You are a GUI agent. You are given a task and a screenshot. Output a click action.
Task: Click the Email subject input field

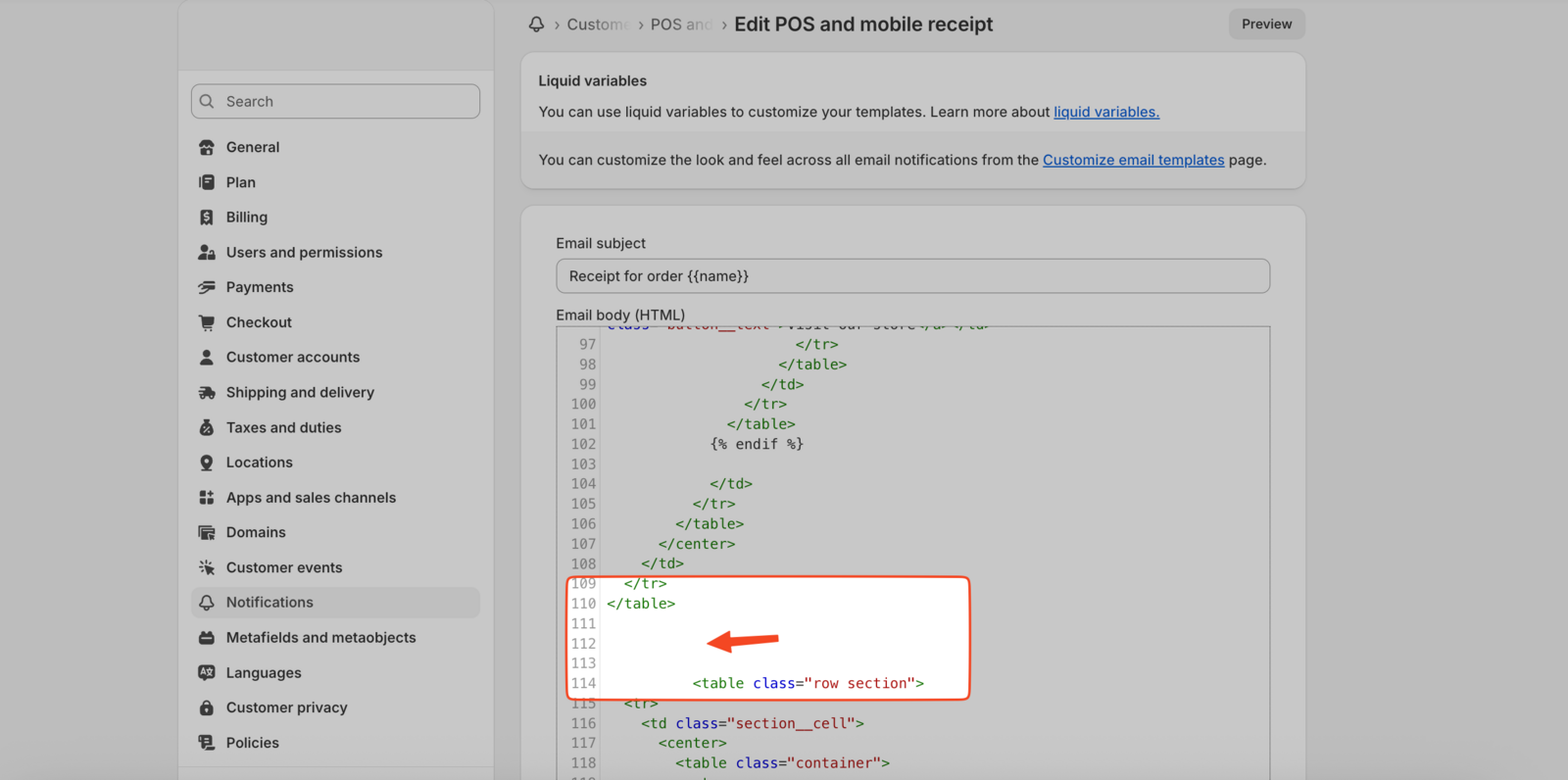click(912, 276)
